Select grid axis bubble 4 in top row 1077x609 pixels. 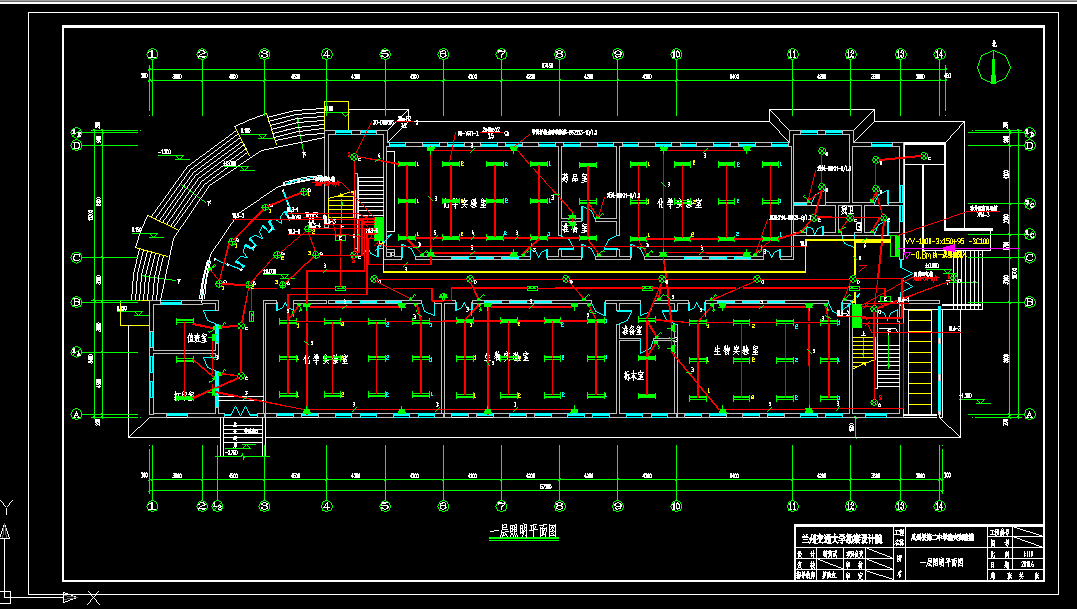point(327,54)
